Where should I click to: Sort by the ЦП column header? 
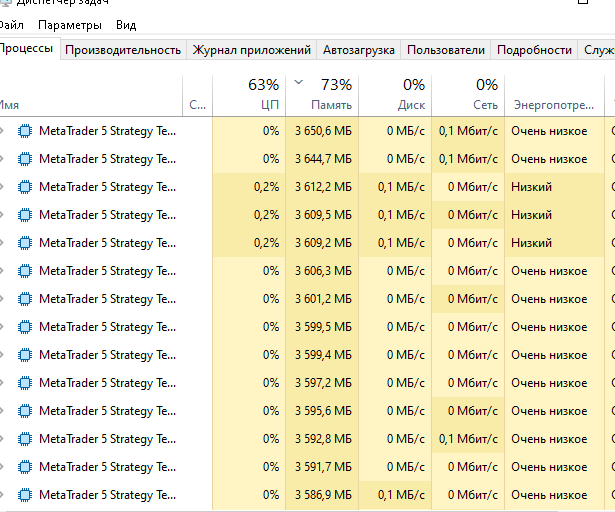tap(249, 95)
